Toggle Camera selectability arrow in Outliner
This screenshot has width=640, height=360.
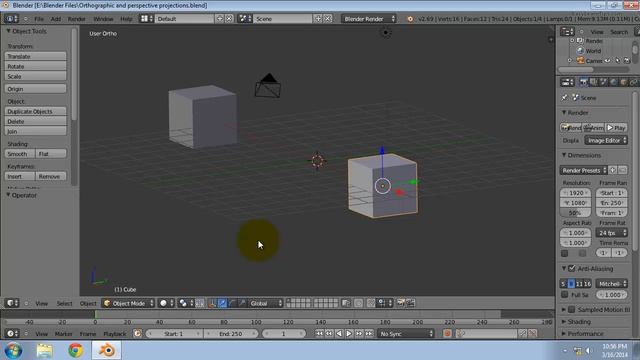[x=618, y=61]
